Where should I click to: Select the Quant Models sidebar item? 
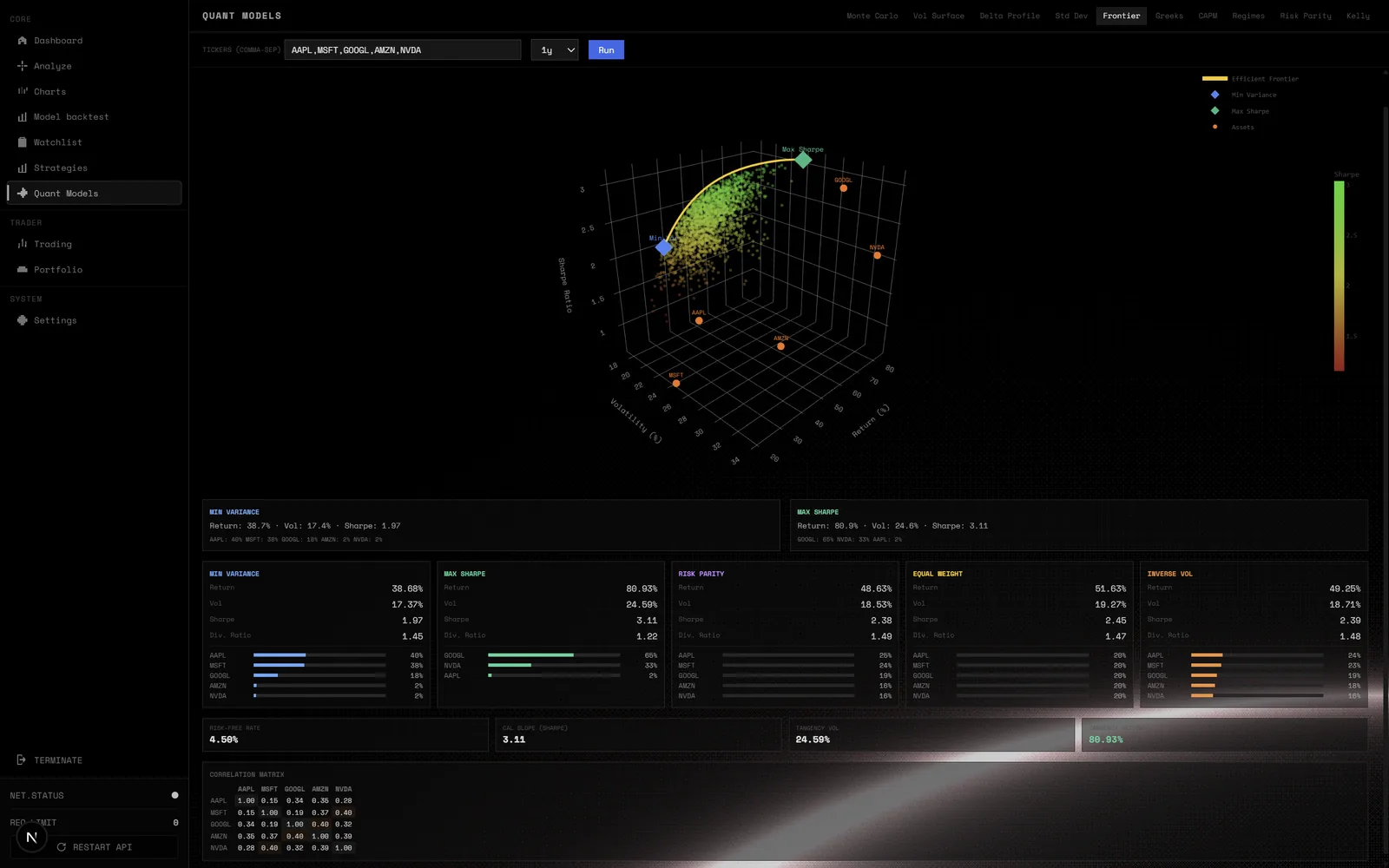(94, 194)
